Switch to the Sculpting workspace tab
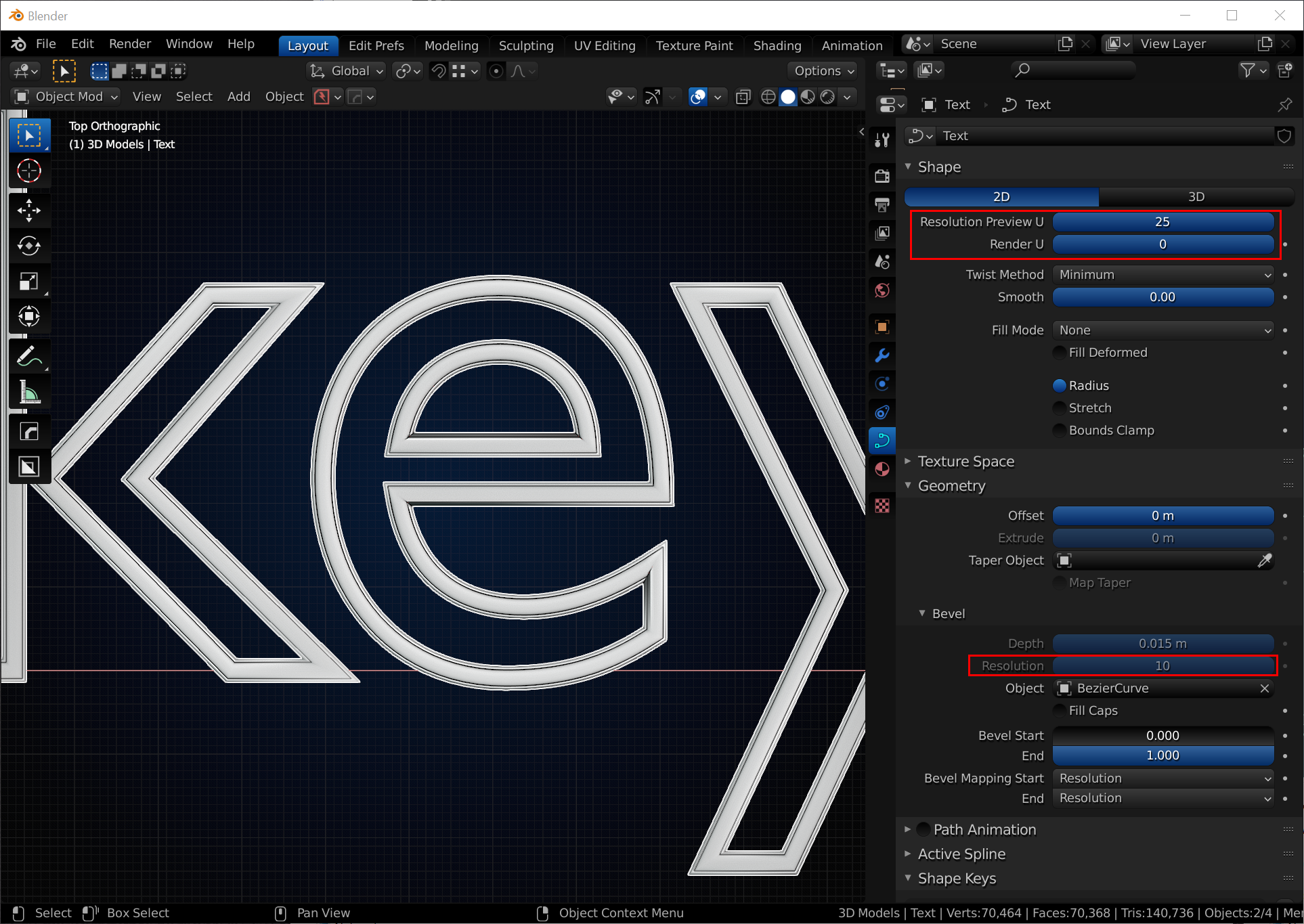Screen dimensions: 1304x924 525,45
